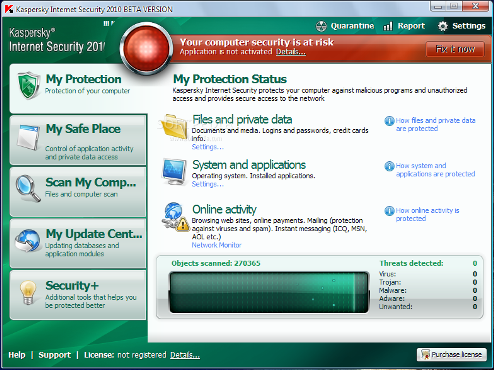Click Objects scanned: 270365 text

[216, 263]
